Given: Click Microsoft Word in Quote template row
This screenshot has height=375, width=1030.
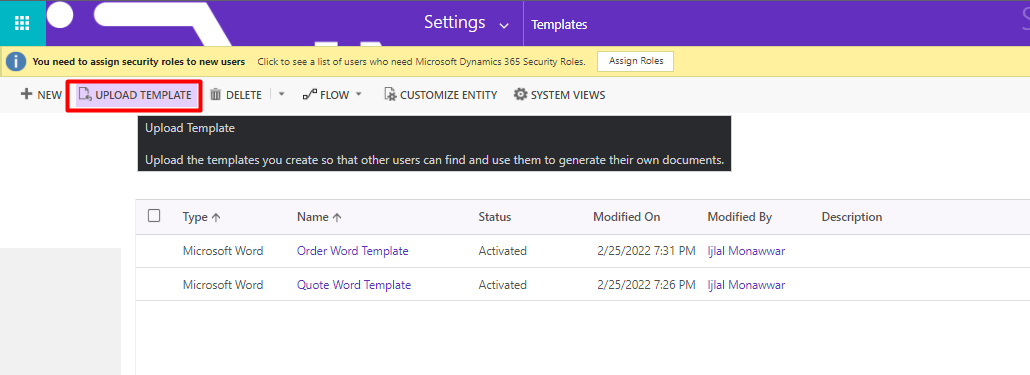Looking at the screenshot, I should point(223,285).
